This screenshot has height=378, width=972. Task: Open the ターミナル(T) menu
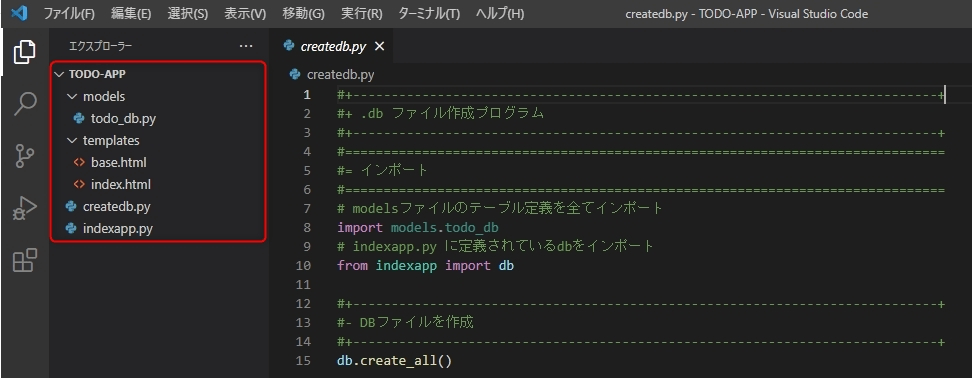[x=429, y=14]
